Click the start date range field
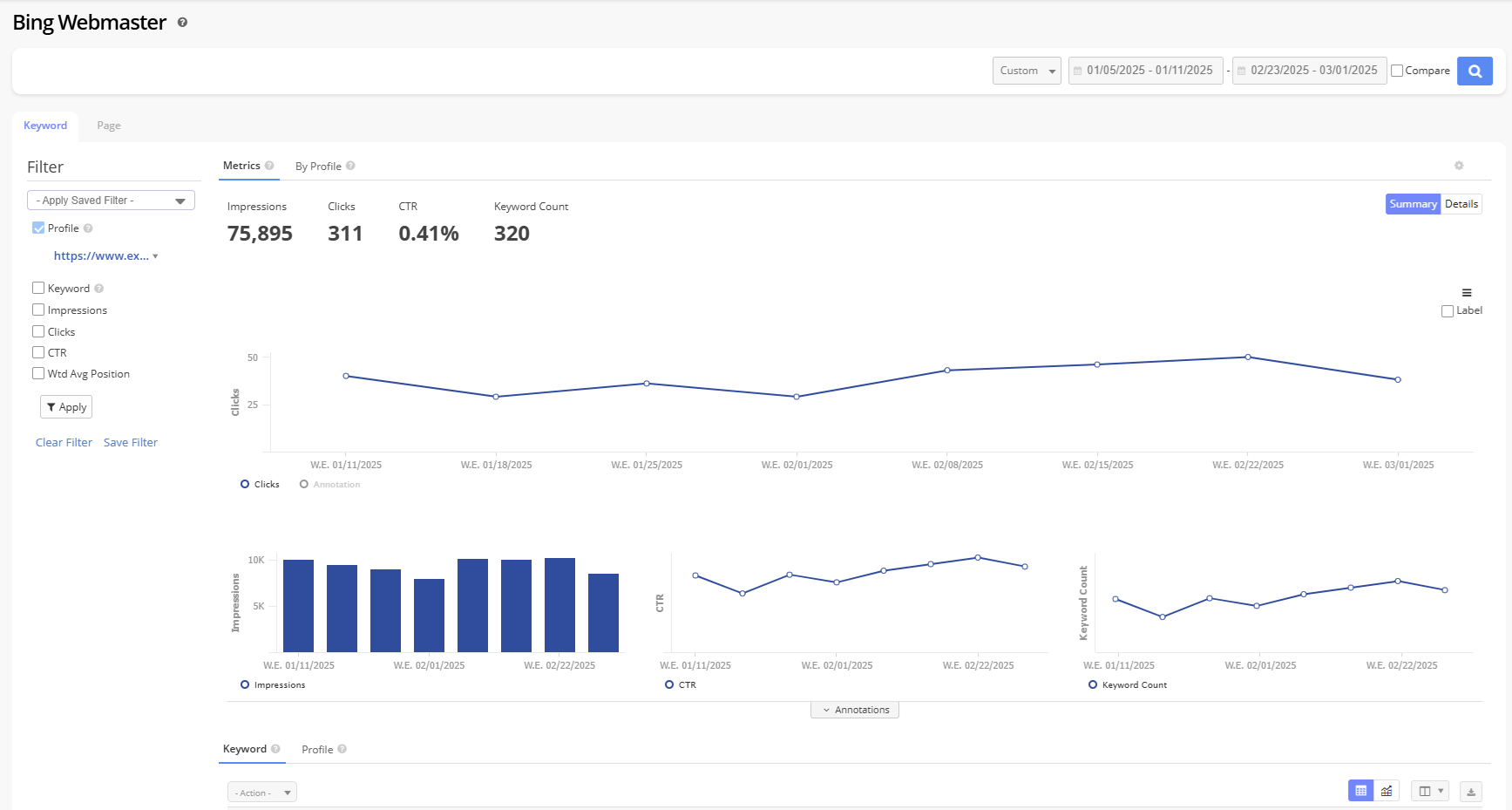This screenshot has height=810, width=1512. click(x=1146, y=71)
